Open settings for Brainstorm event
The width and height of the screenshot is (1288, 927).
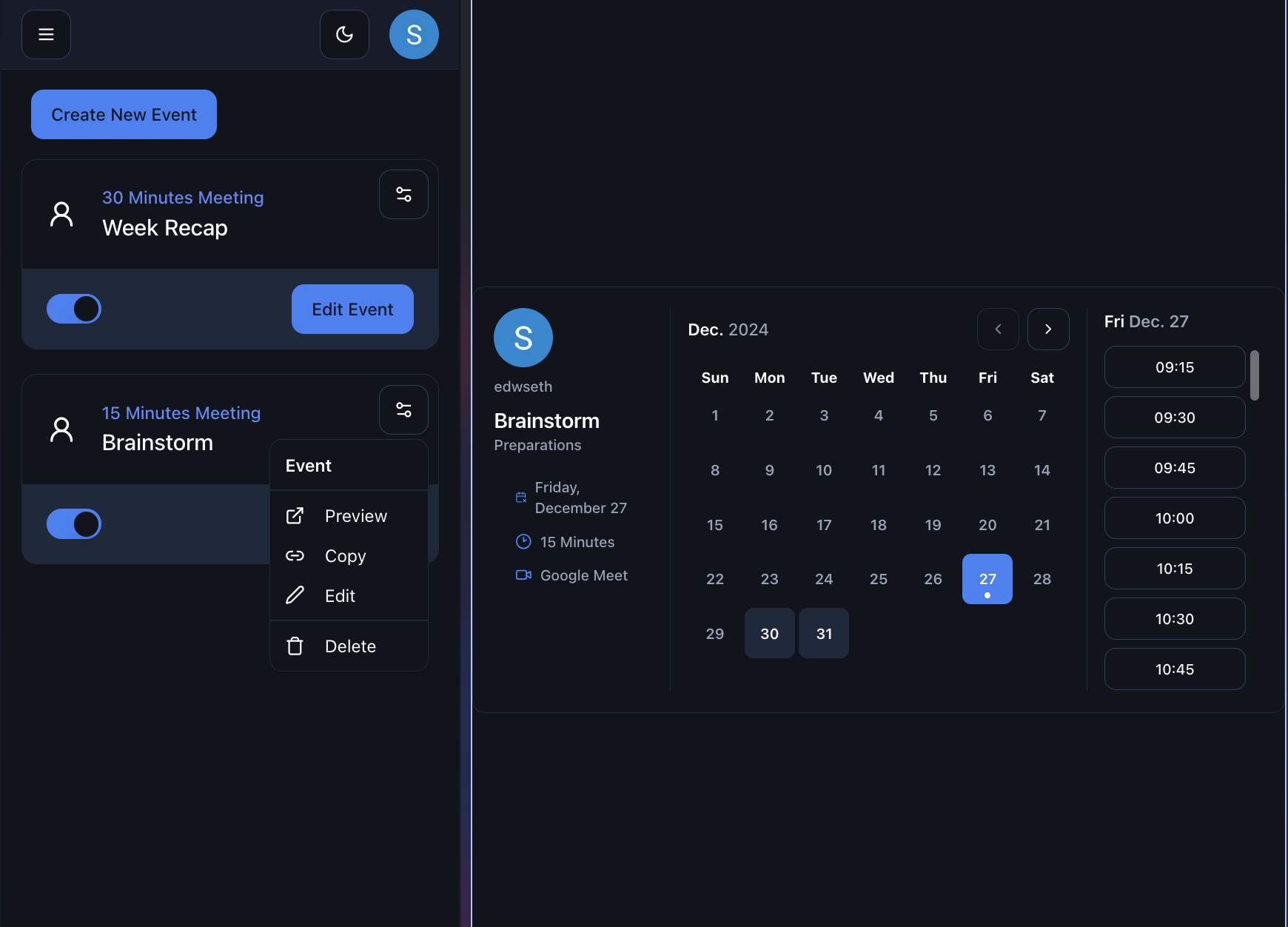pyautogui.click(x=403, y=409)
